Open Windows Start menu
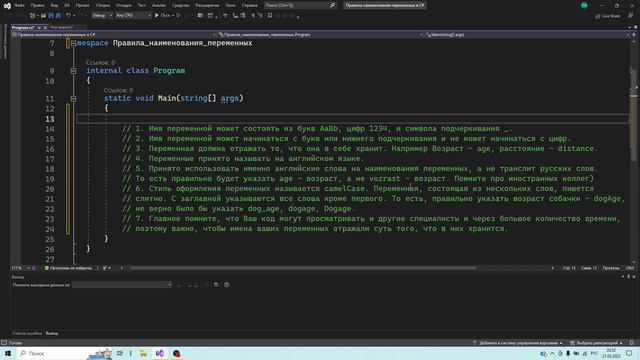Screen dimensions: 640x360 7,353
